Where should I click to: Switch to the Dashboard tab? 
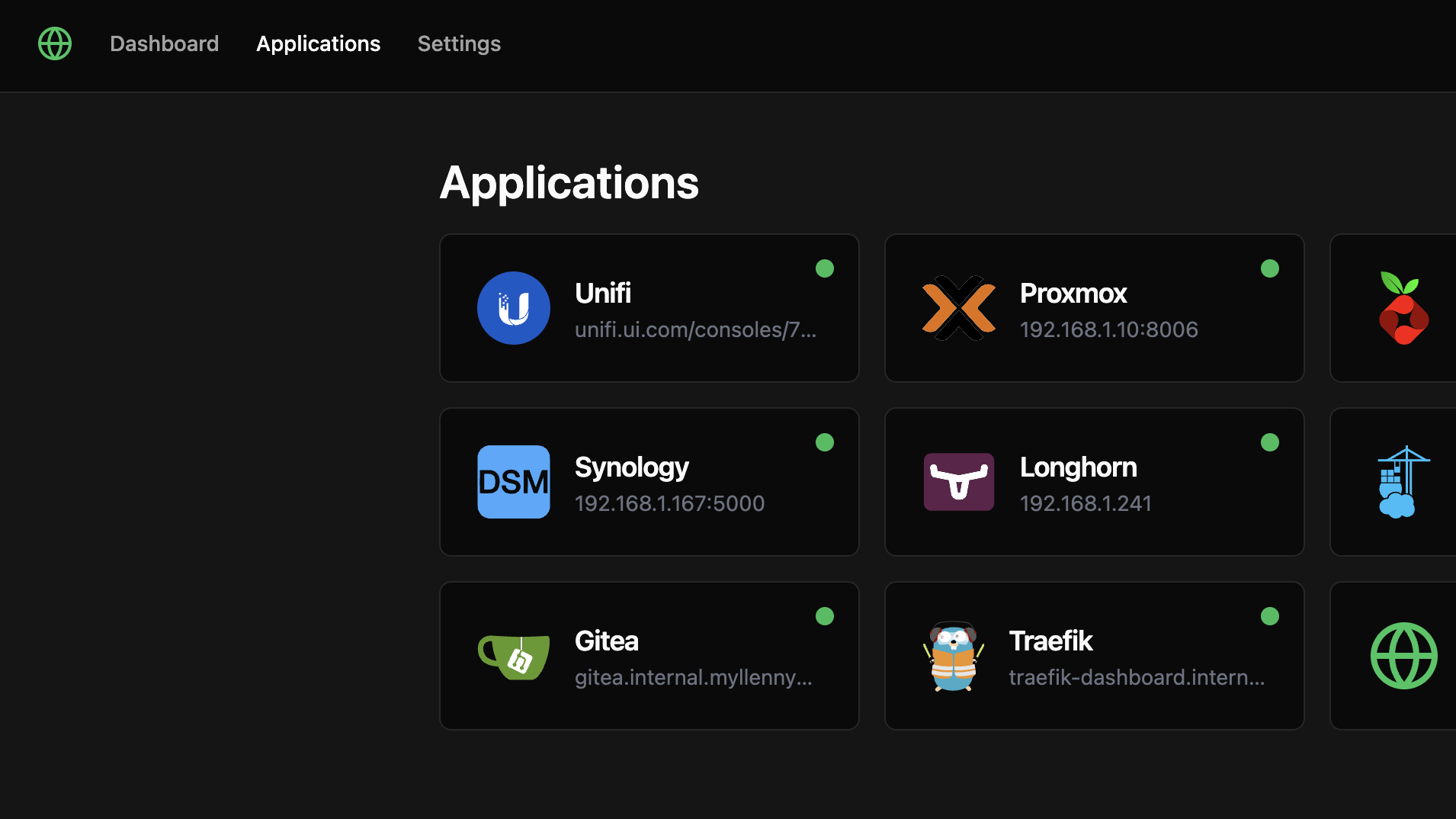pos(164,43)
